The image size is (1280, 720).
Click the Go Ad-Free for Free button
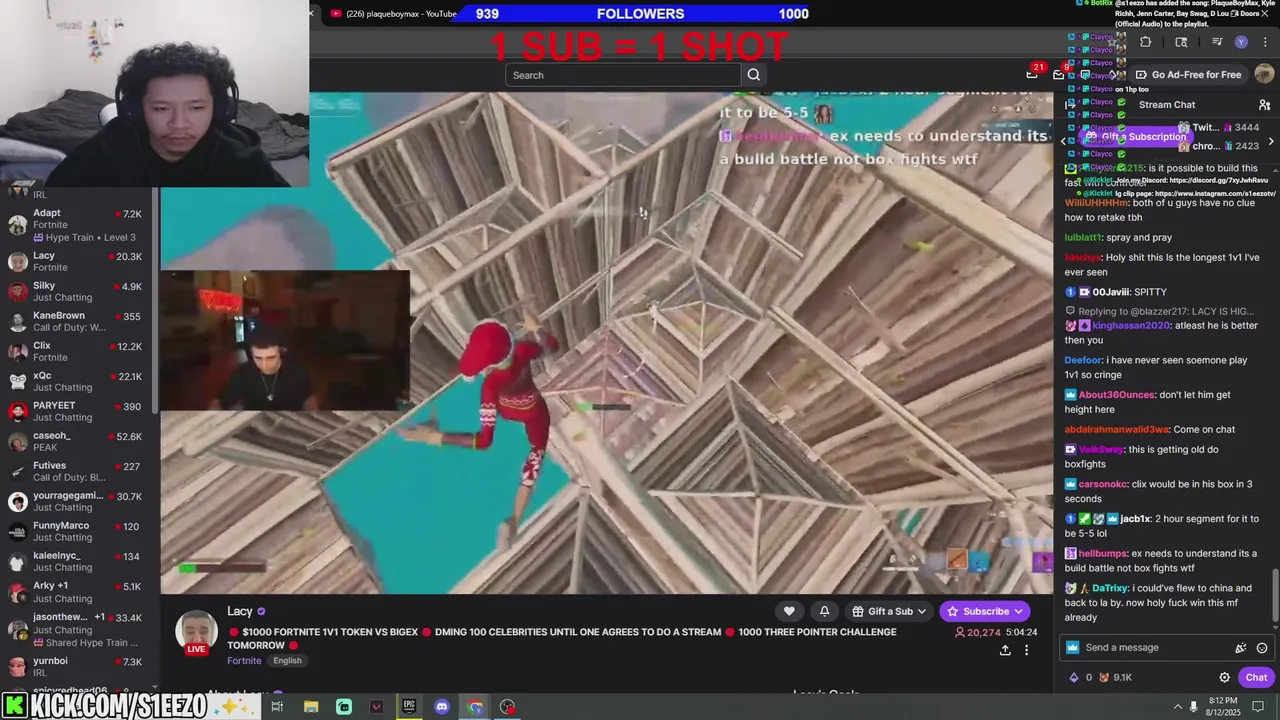click(1188, 74)
